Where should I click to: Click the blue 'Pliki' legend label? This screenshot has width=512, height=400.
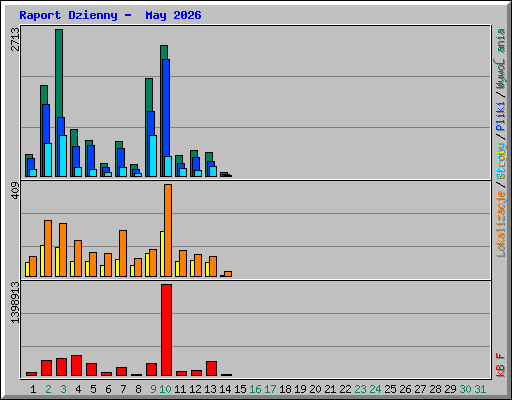[501, 116]
